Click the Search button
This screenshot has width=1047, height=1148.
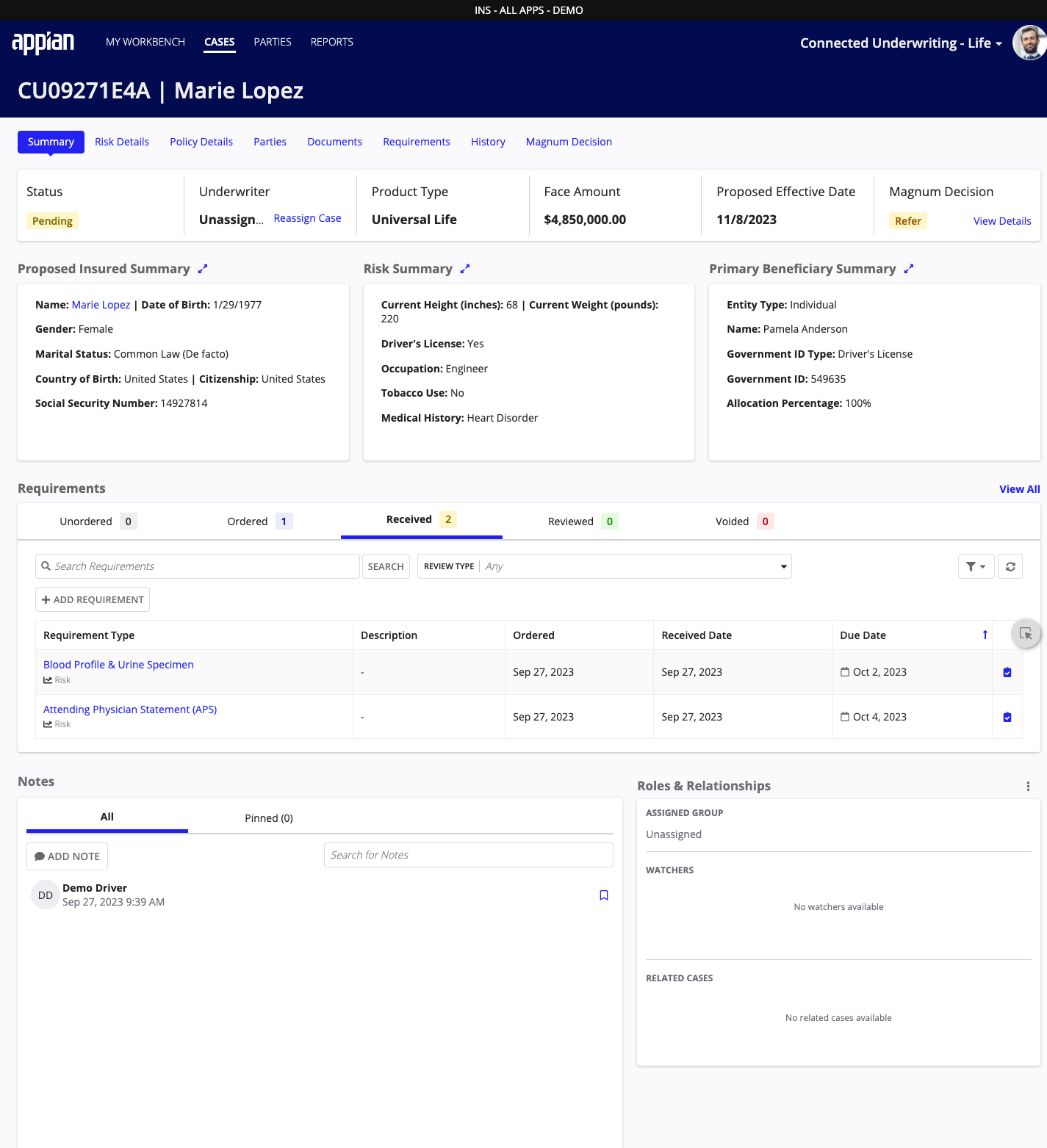click(386, 566)
